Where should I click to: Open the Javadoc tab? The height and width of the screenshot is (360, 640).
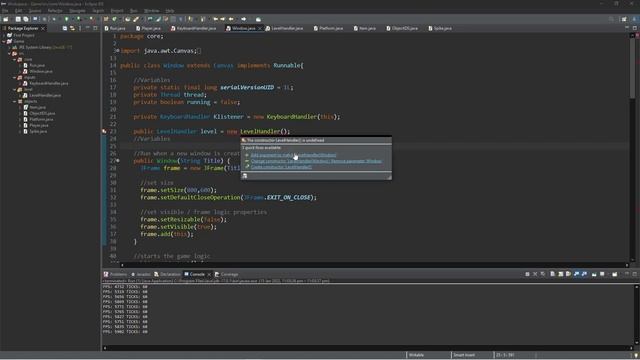pyautogui.click(x=141, y=274)
